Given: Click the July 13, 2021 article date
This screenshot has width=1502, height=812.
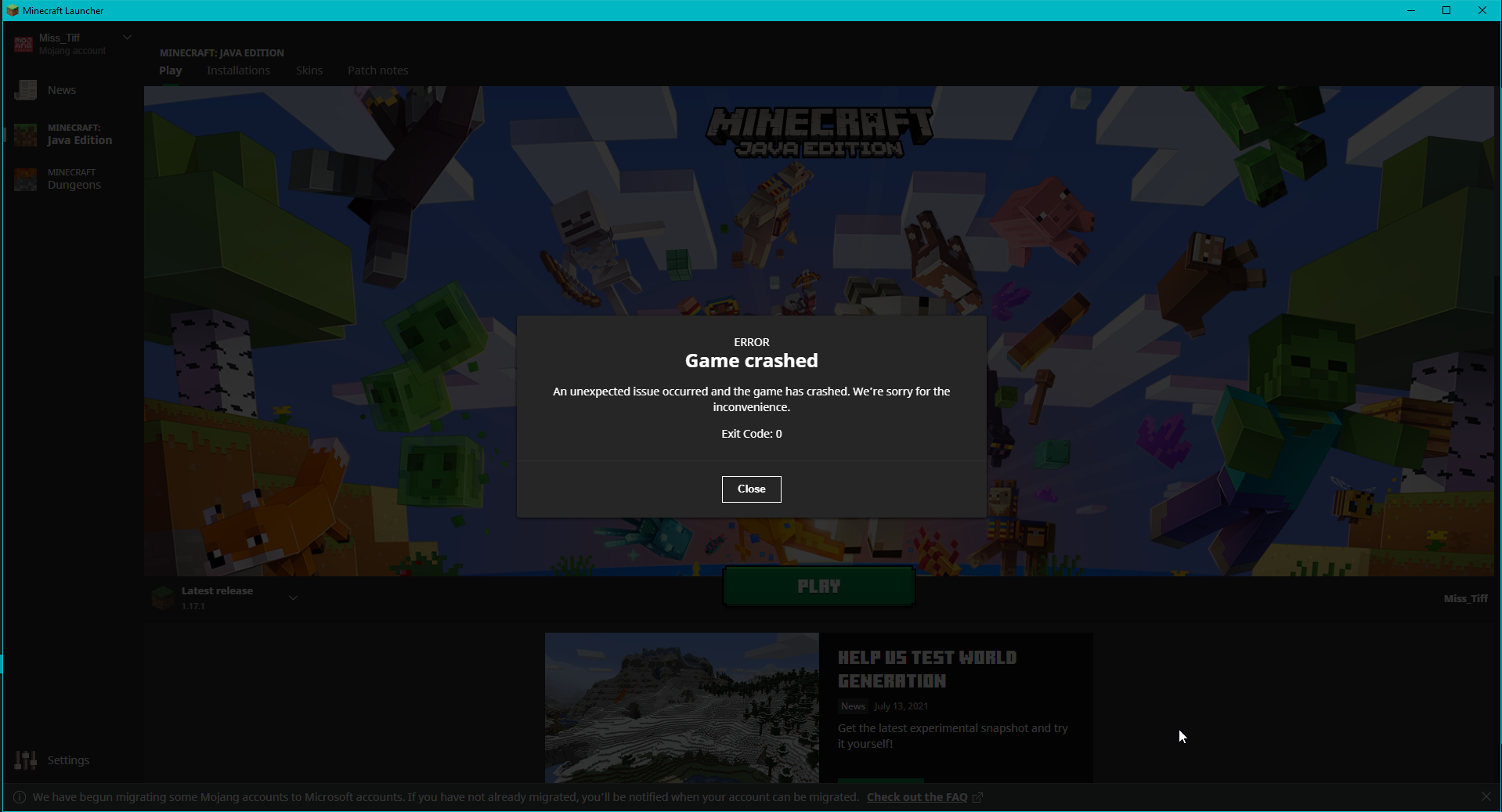Looking at the screenshot, I should pos(901,706).
